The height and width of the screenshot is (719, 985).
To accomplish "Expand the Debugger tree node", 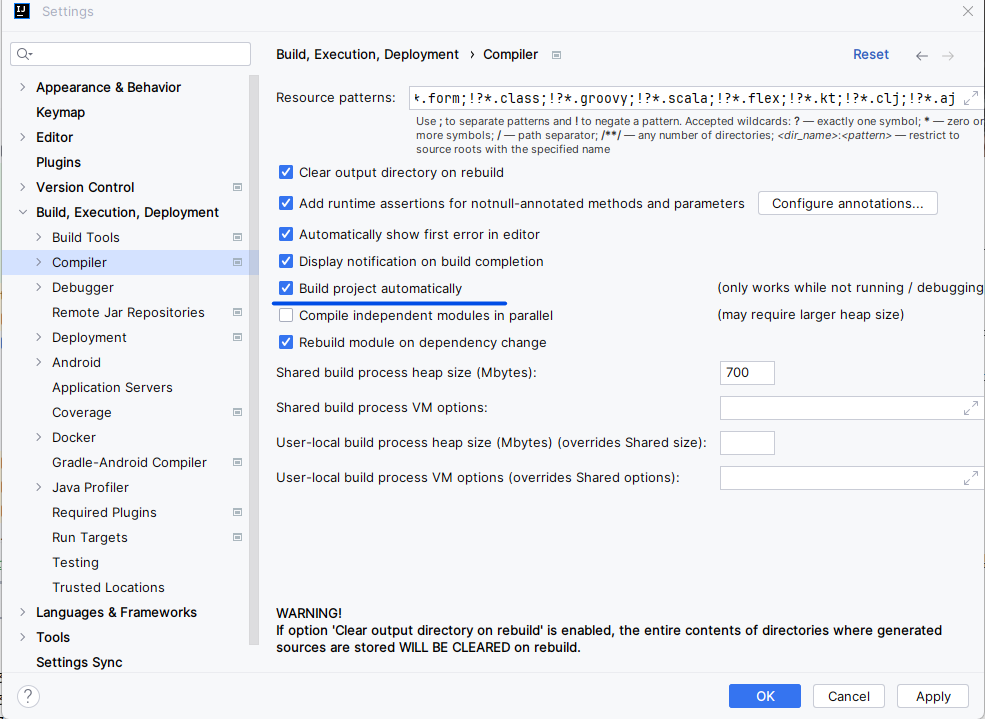I will click(39, 287).
